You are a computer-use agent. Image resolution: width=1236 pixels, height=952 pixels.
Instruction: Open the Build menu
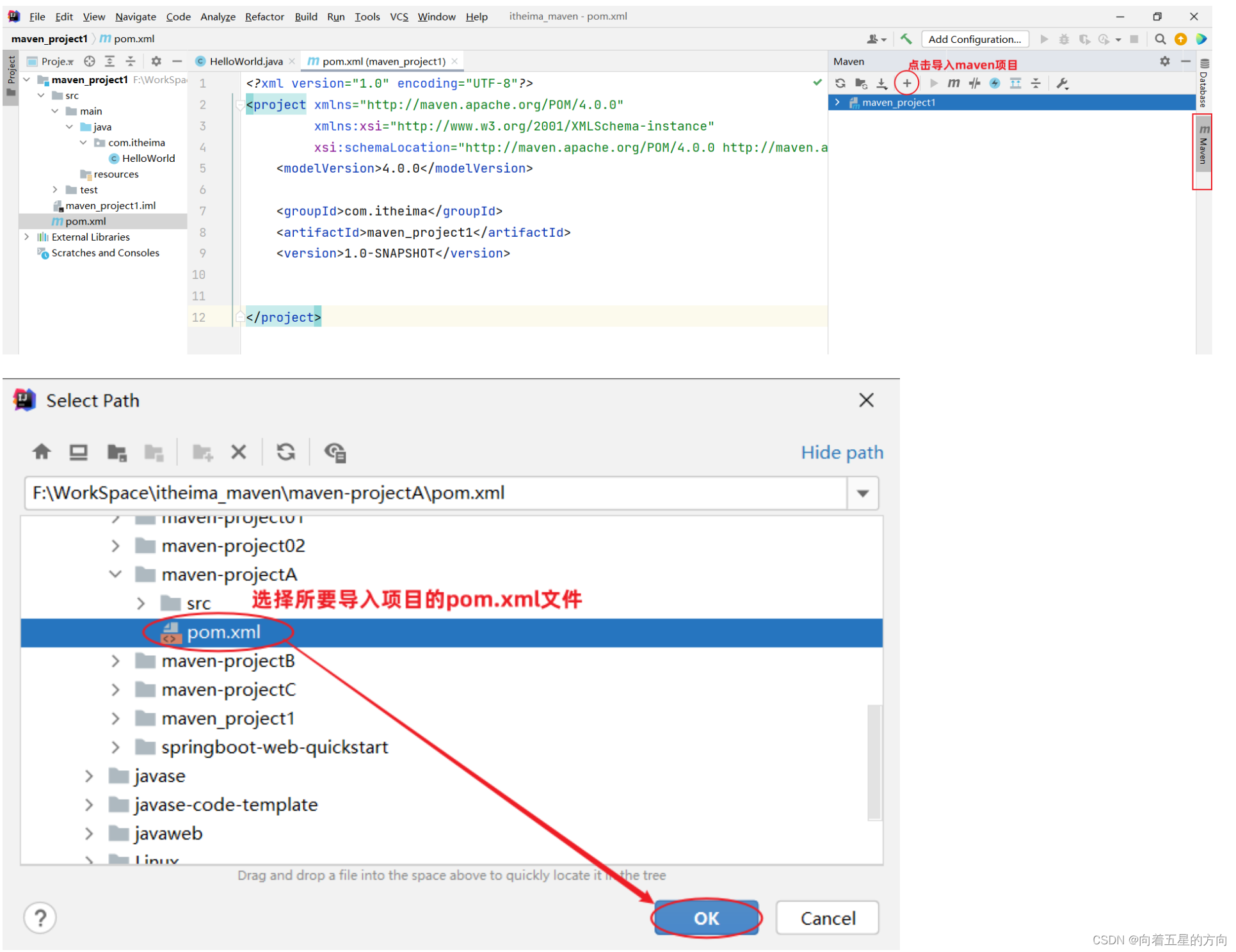point(305,17)
